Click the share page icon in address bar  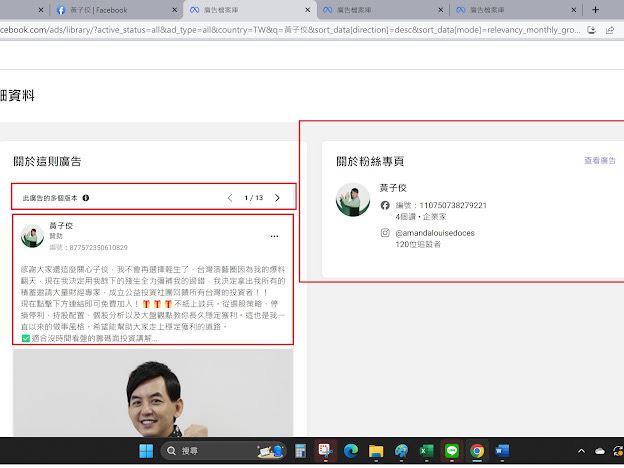pos(610,30)
